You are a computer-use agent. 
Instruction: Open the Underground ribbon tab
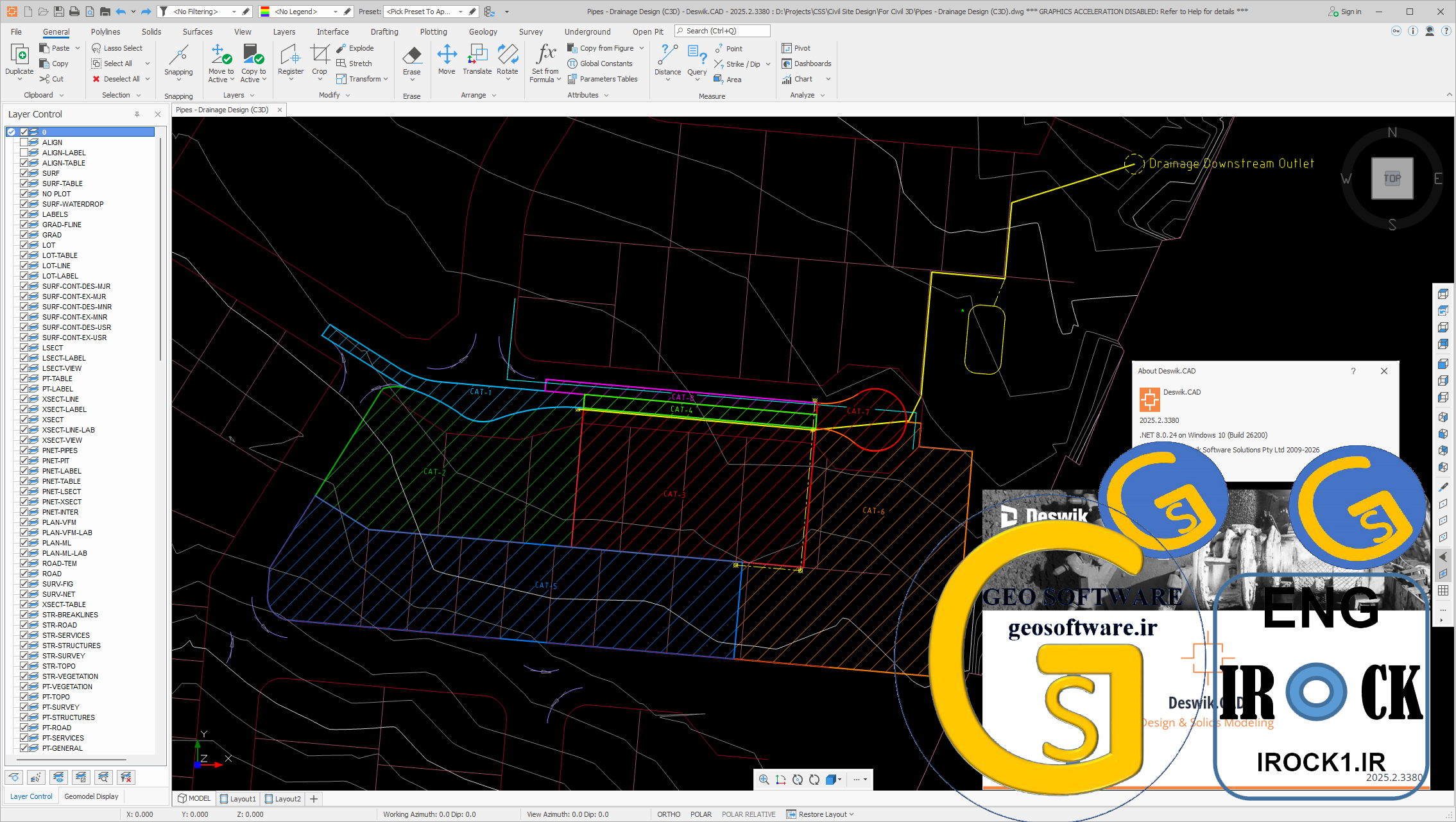click(587, 31)
